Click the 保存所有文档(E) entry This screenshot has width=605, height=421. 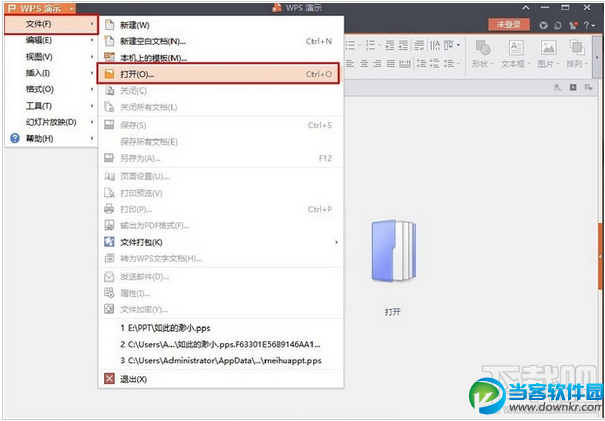tap(221, 142)
